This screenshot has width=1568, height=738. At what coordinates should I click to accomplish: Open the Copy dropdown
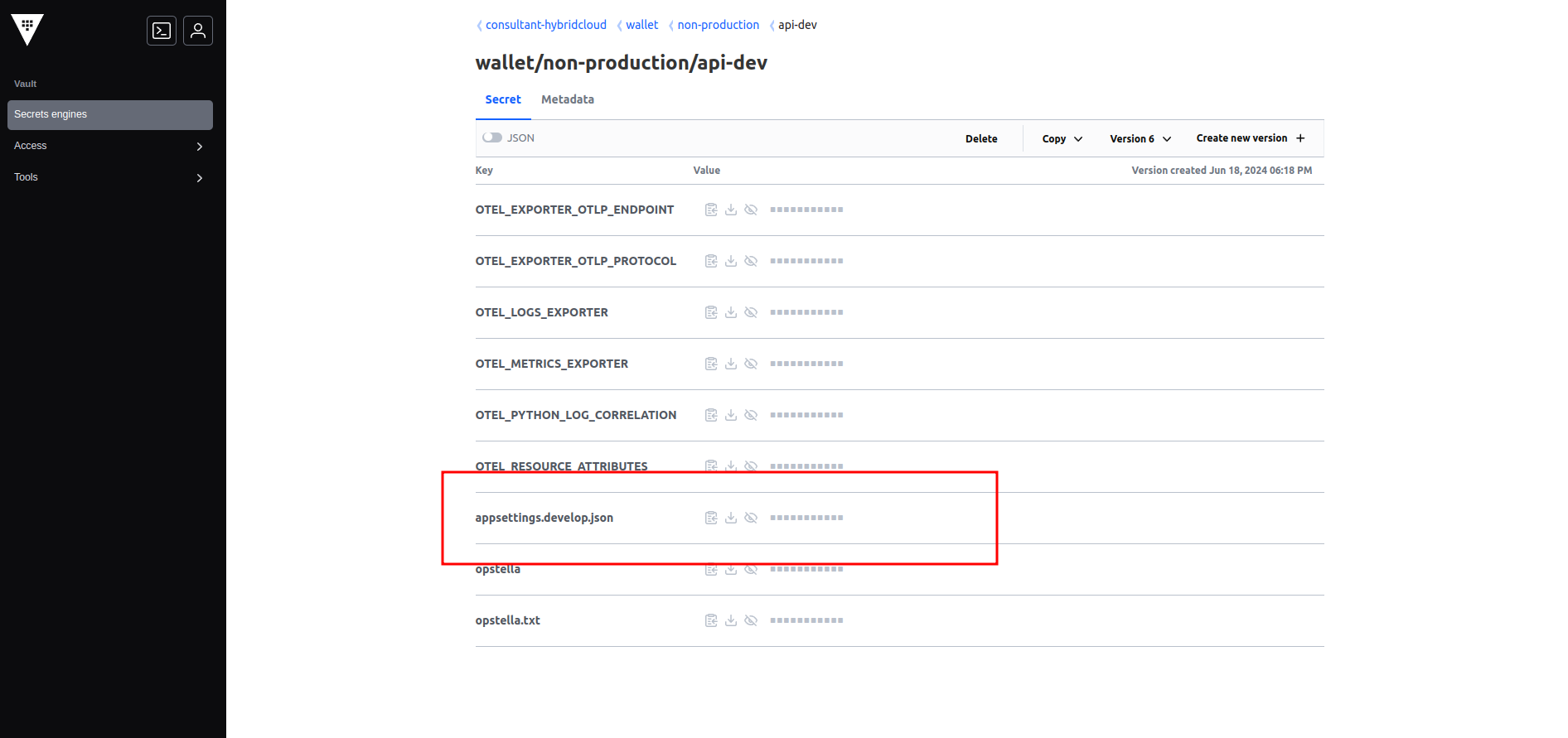[1062, 138]
